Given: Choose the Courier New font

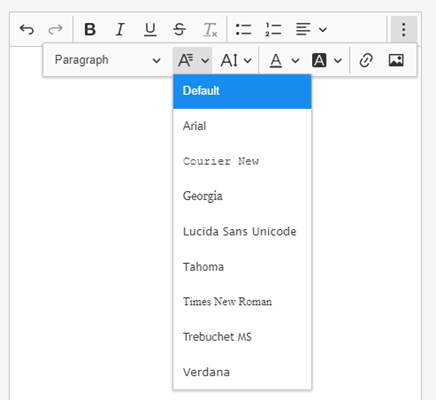Looking at the screenshot, I should [x=242, y=161].
